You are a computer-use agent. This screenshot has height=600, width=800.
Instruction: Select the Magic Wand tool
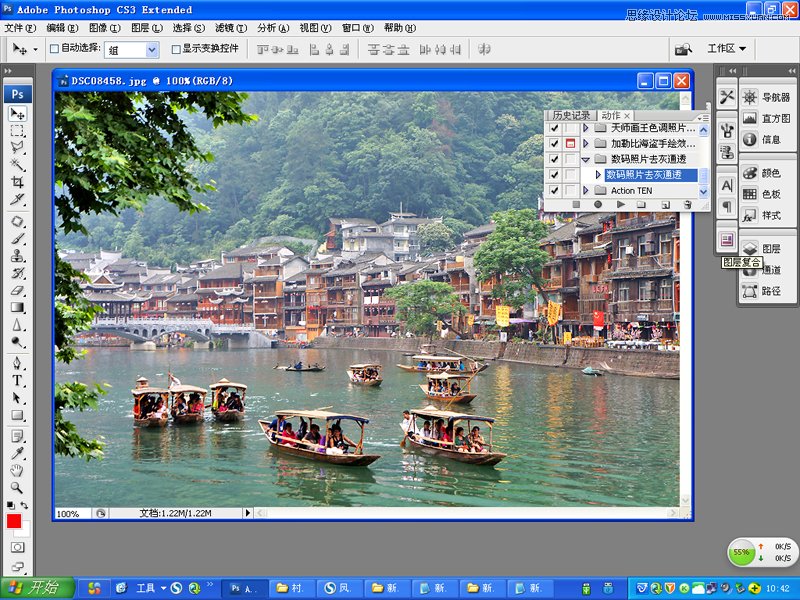tap(17, 165)
